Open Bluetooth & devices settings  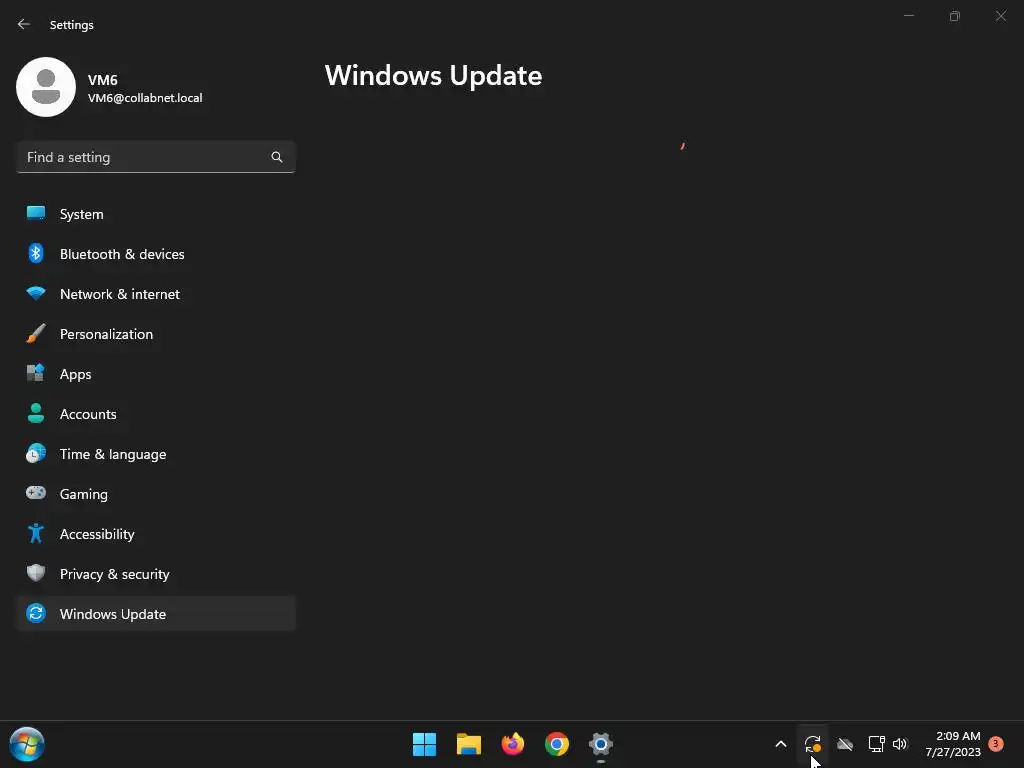pos(155,254)
